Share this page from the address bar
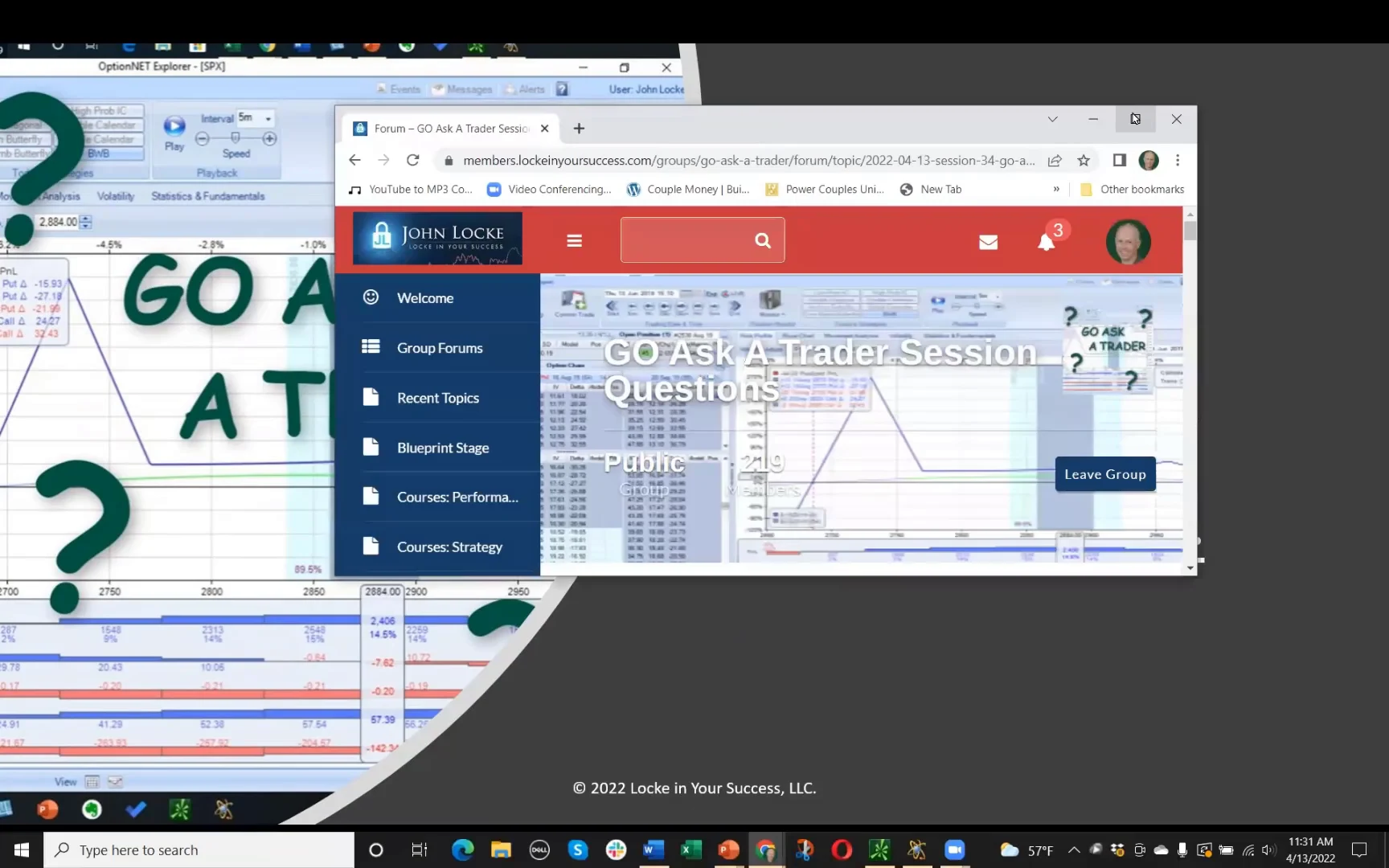1389x868 pixels. click(1055, 160)
